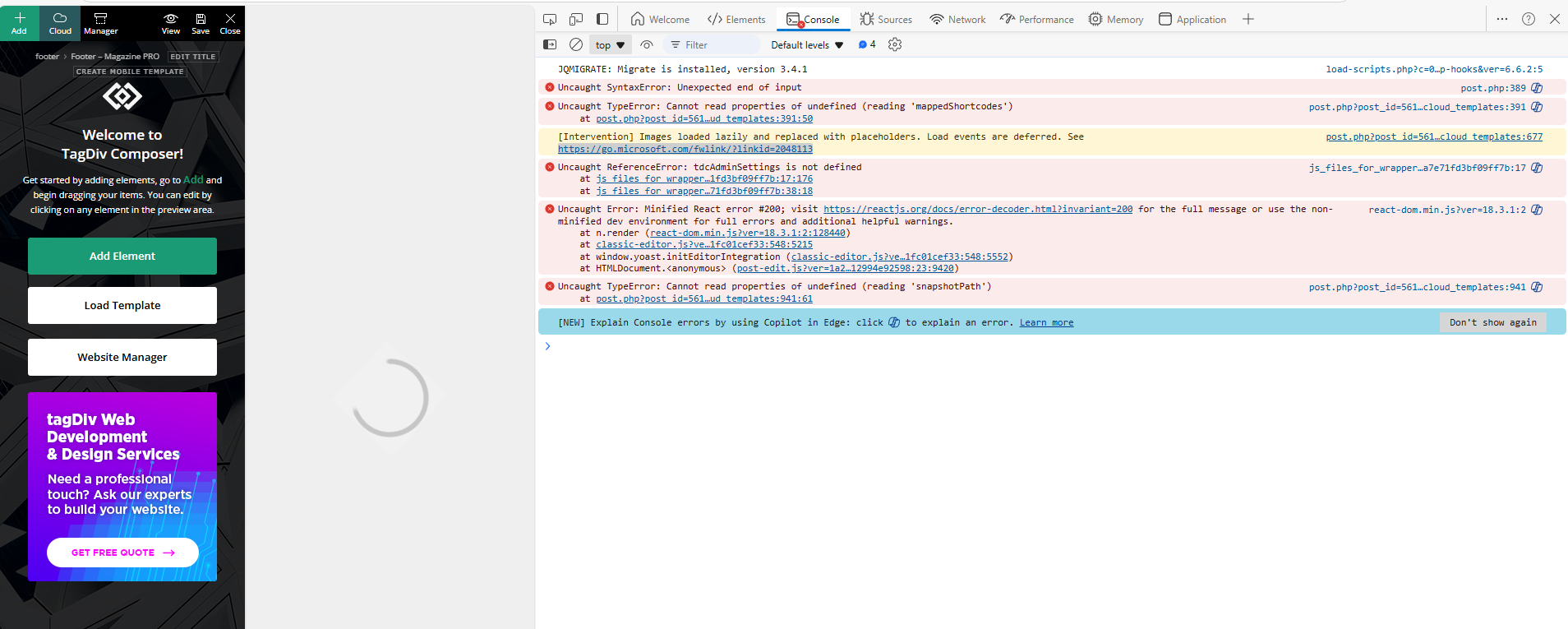Explain tdcAdminSettings ReferenceError with Copilot icon

point(1537,168)
